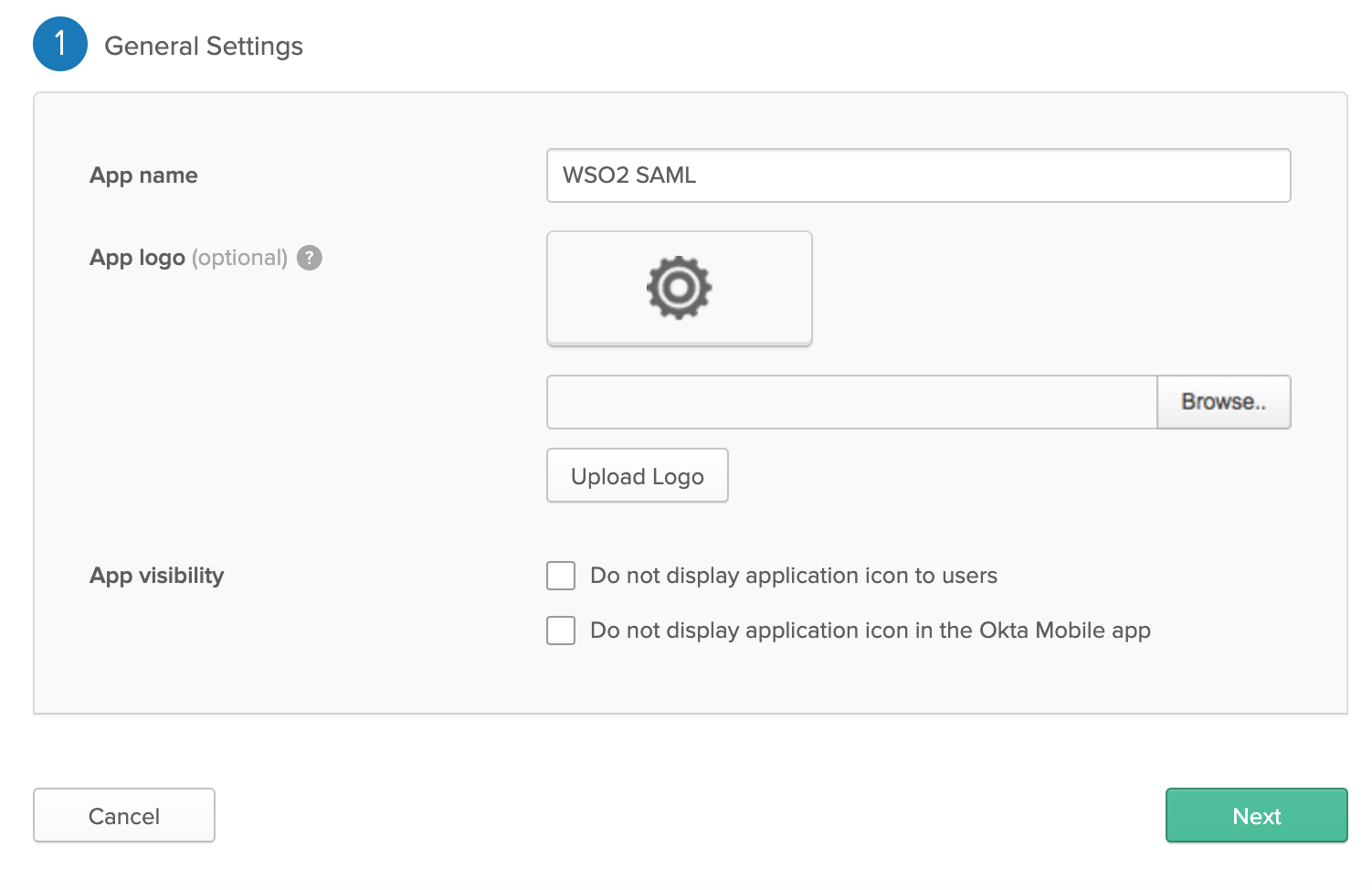Click the Upload Logo button
Image resolution: width=1372 pixels, height=890 pixels.
(x=637, y=475)
